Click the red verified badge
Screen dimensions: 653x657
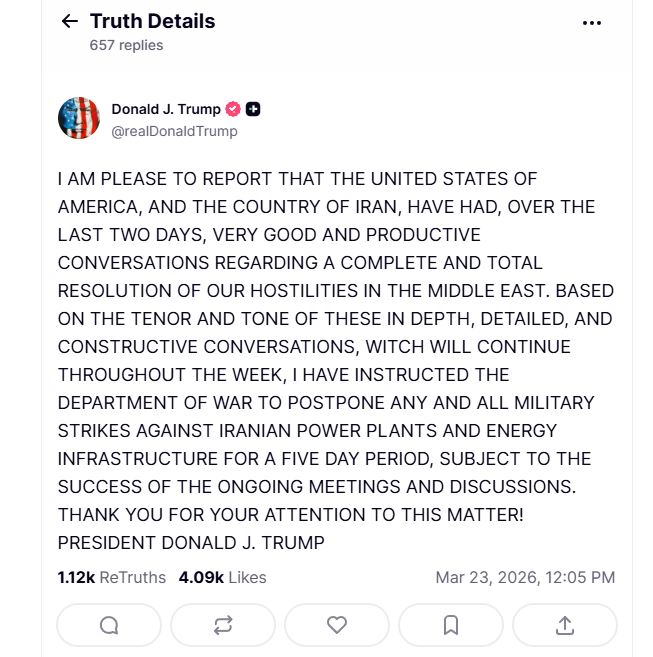(x=233, y=109)
